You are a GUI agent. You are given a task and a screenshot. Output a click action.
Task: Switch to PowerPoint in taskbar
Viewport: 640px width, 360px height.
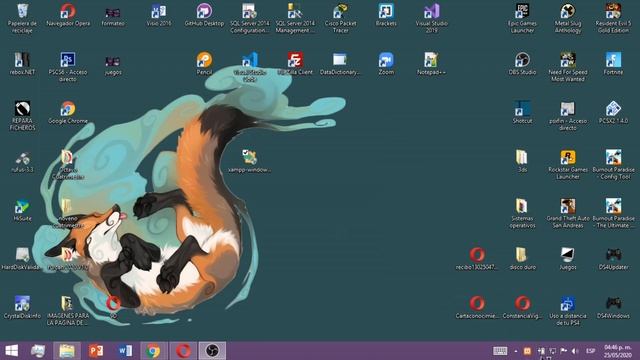click(96, 351)
